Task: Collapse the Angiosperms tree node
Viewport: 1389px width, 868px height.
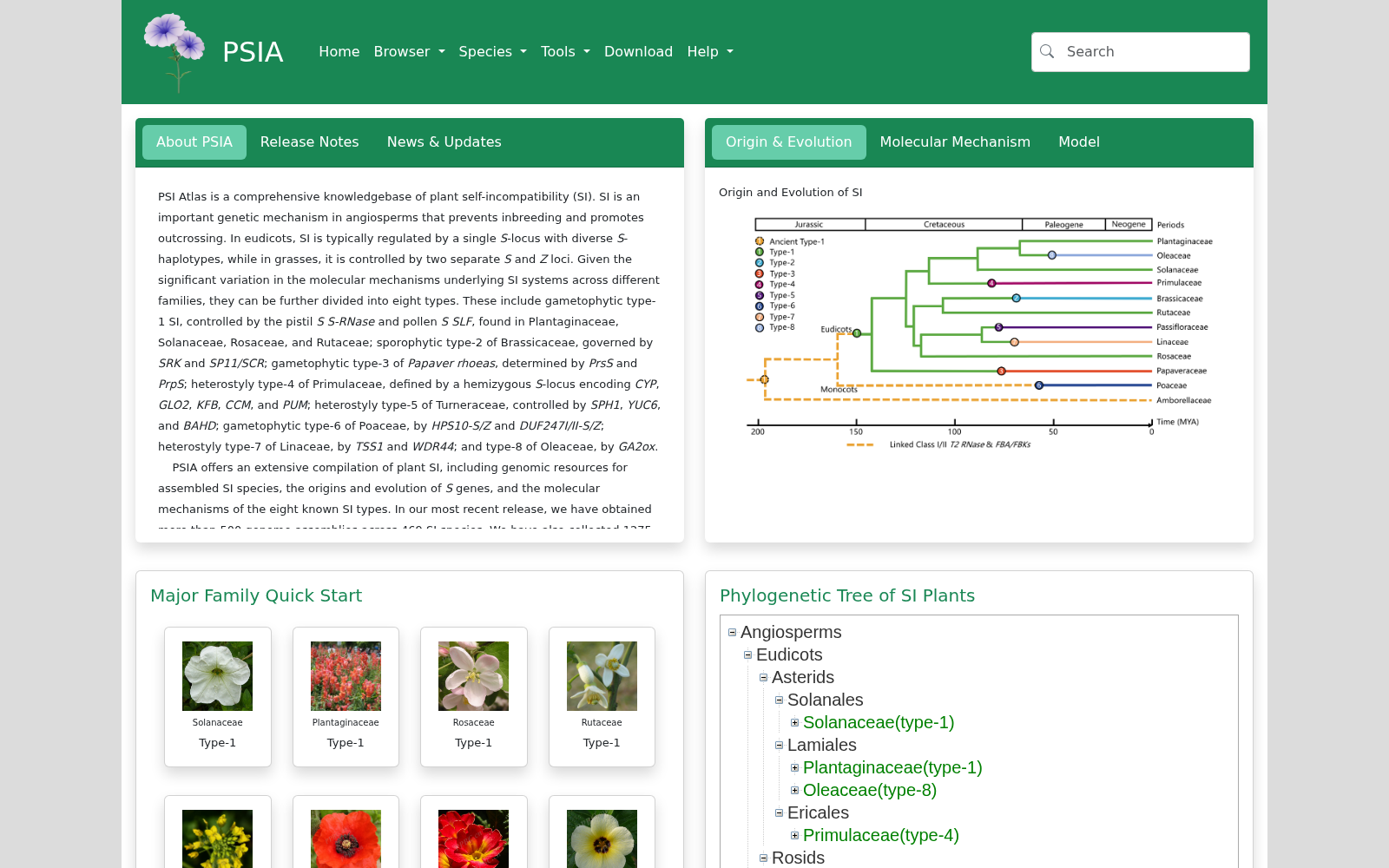Action: (732, 633)
